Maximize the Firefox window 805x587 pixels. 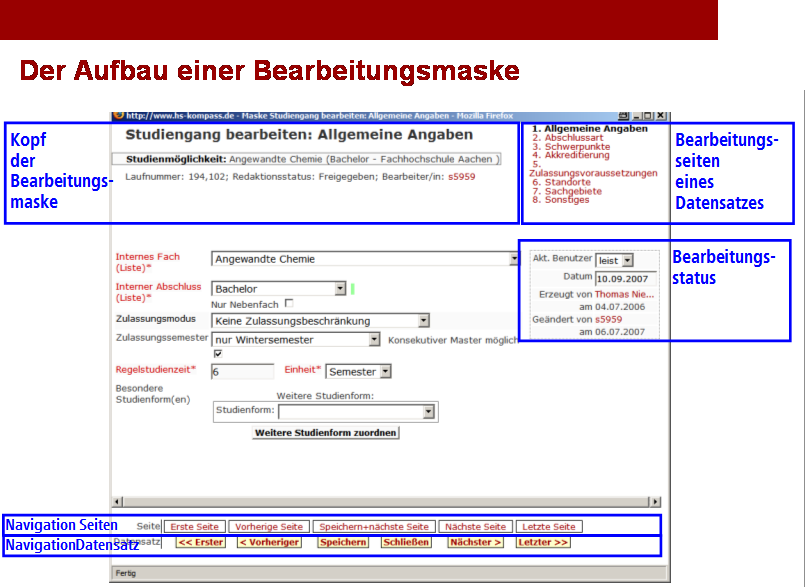point(648,116)
